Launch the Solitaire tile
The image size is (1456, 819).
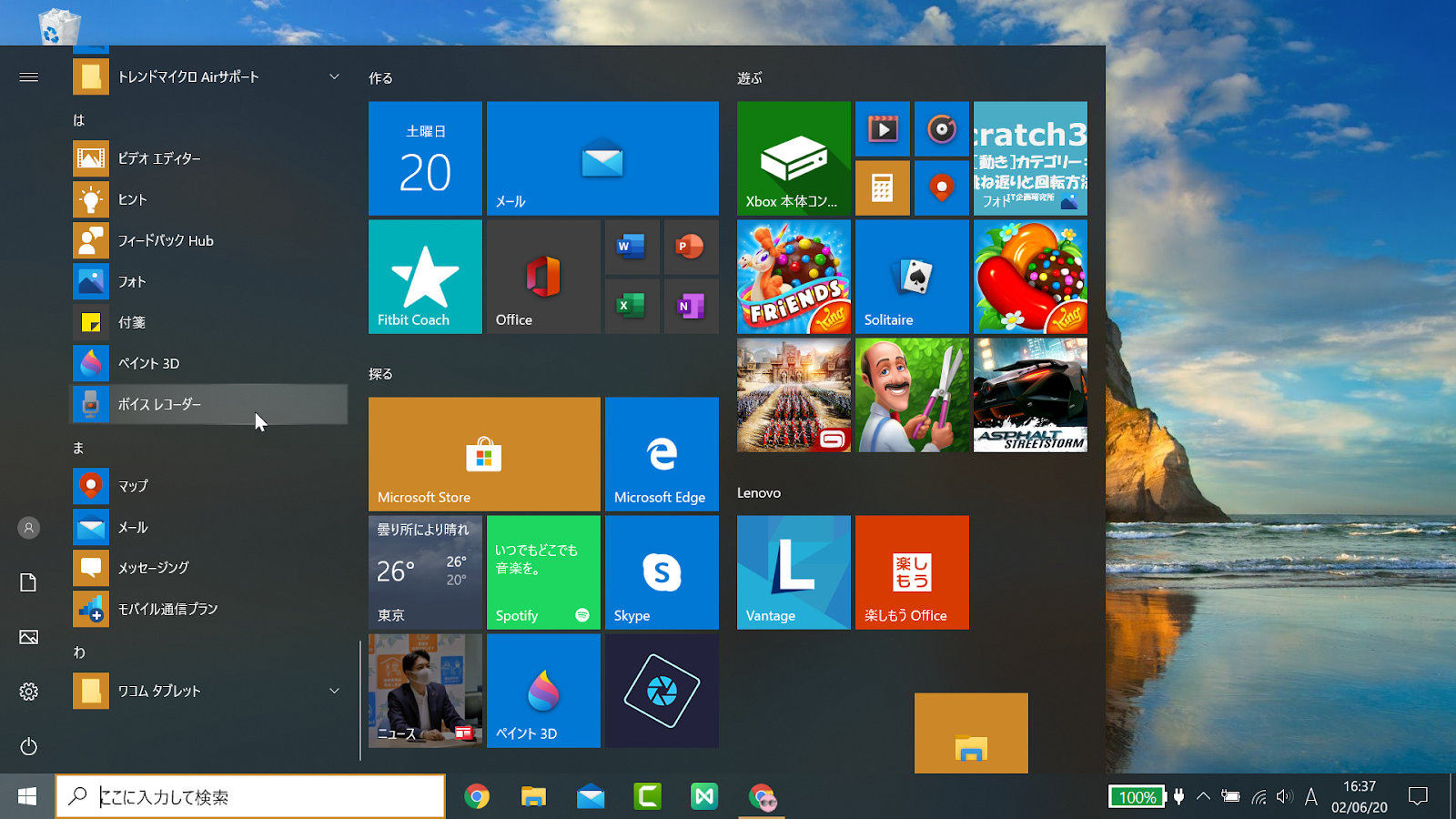(x=912, y=277)
